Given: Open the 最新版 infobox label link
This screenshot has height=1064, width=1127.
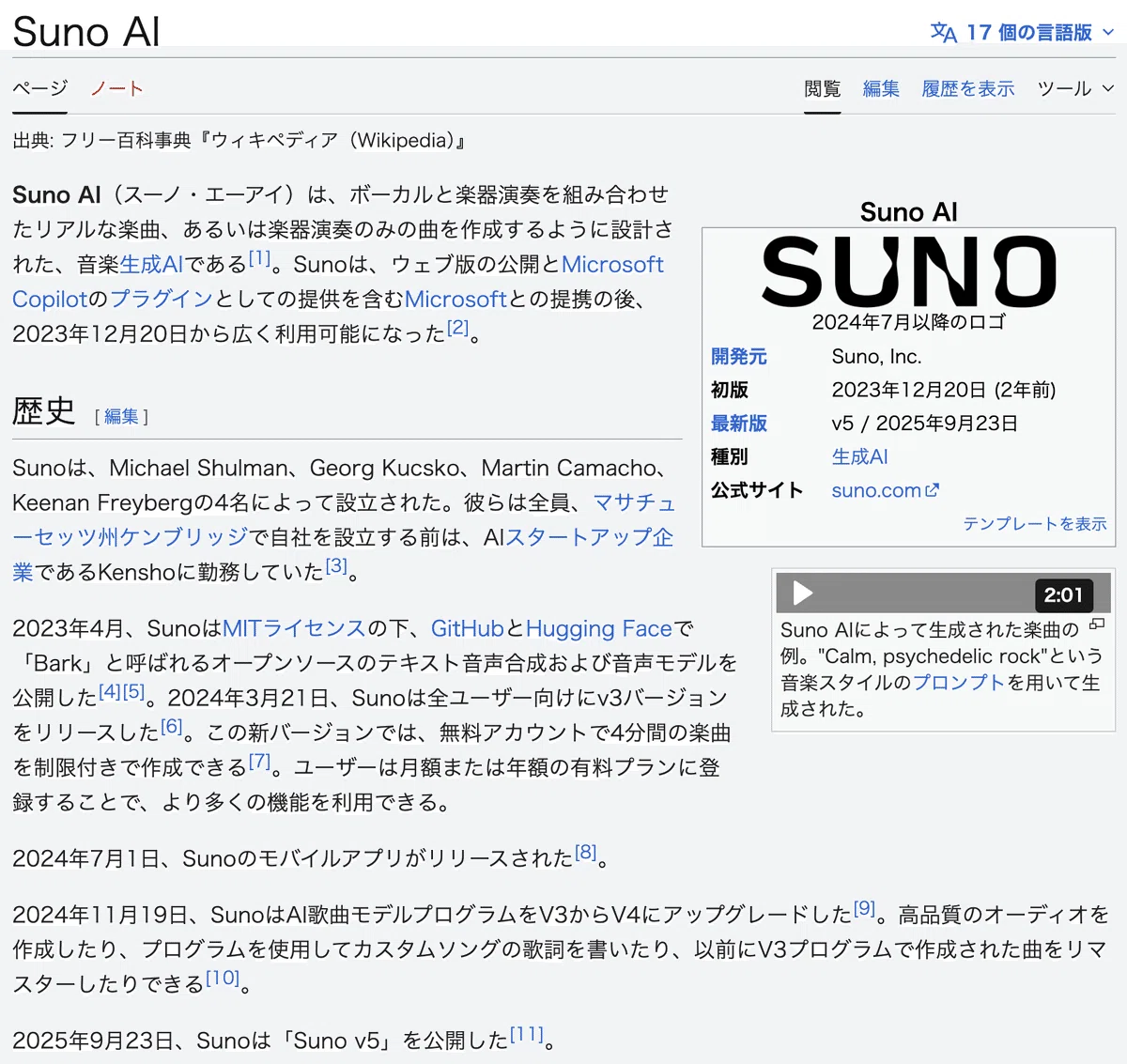Looking at the screenshot, I should (x=739, y=424).
